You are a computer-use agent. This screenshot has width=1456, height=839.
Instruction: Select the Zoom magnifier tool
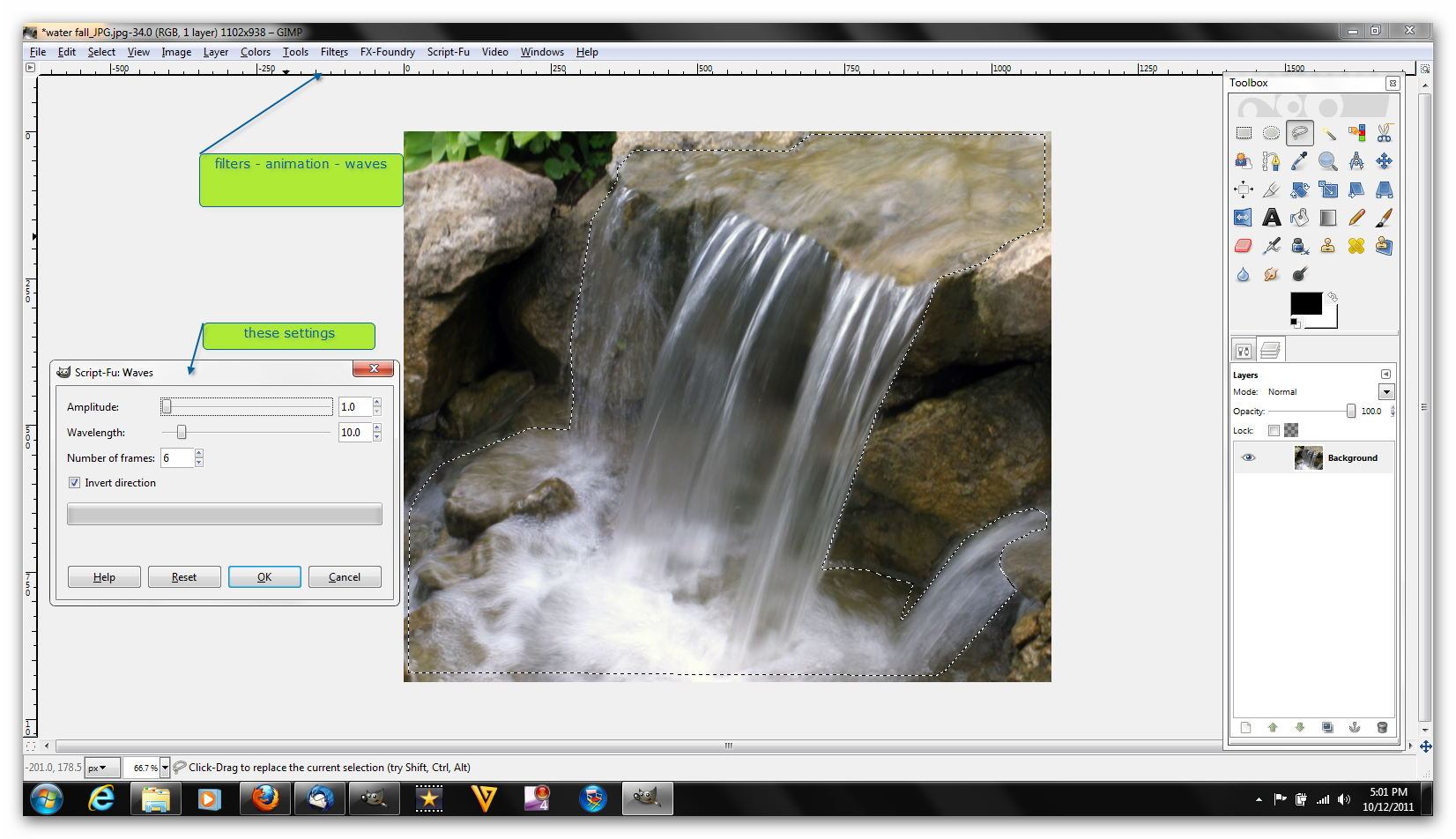pos(1328,161)
